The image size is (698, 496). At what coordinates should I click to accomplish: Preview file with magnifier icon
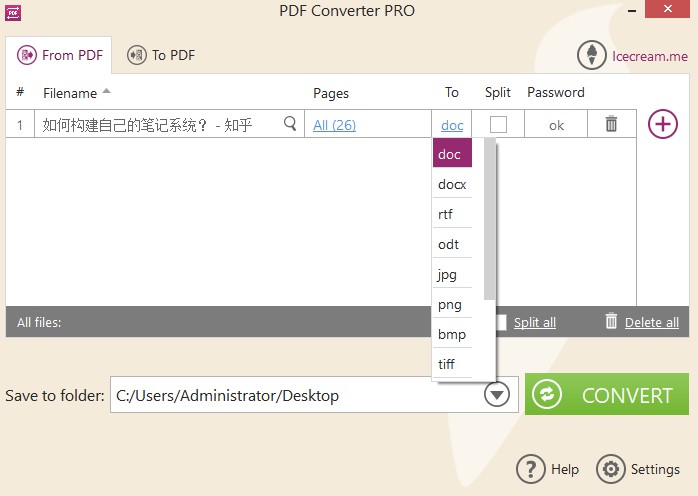coord(290,123)
